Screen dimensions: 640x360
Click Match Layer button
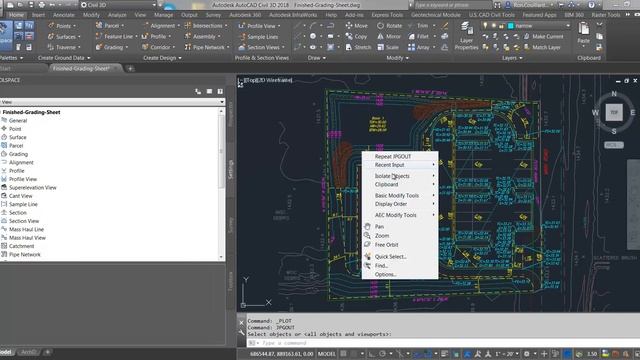(x=542, y=47)
